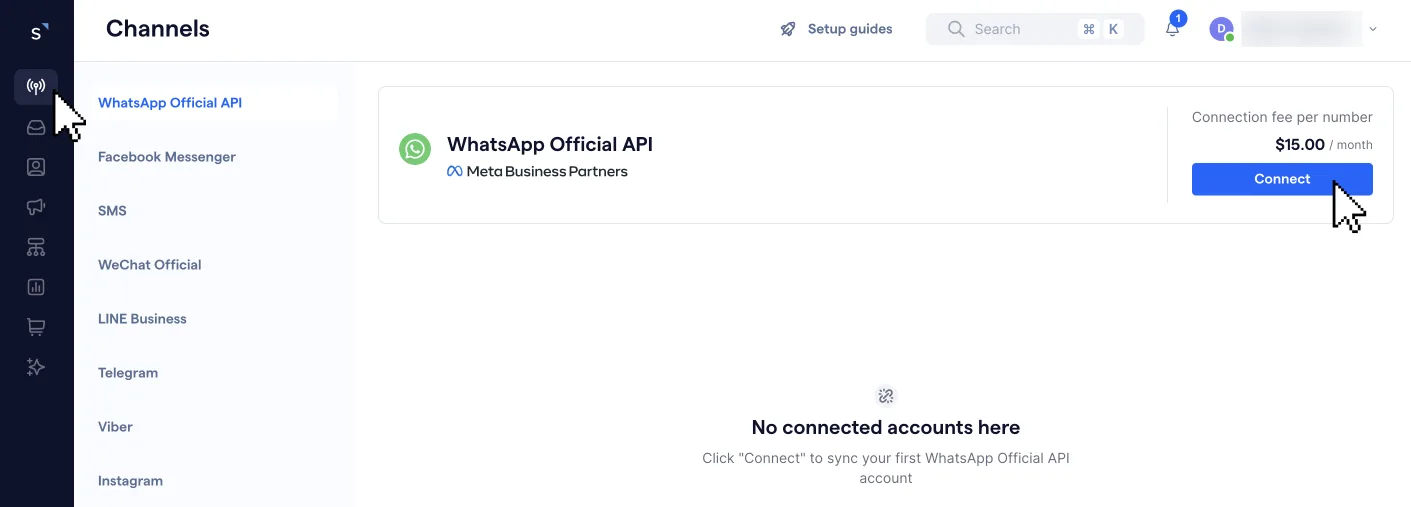Viewport: 1411px width, 507px height.
Task: Open the Flow builder icon in sidebar
Action: point(36,247)
